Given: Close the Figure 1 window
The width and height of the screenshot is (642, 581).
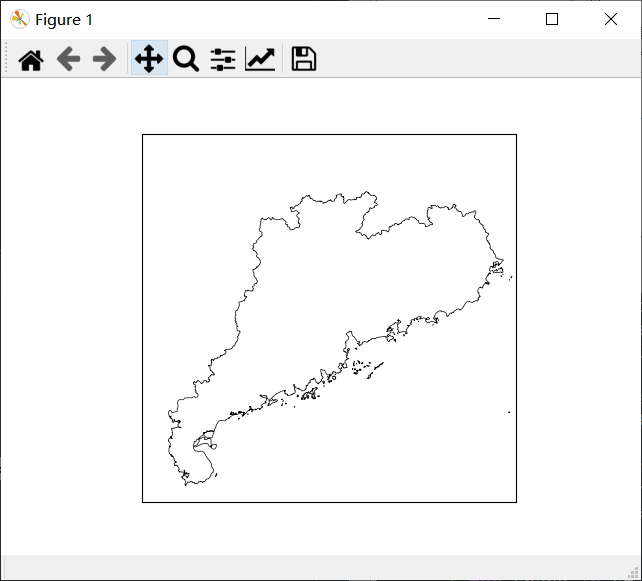Looking at the screenshot, I should point(611,19).
